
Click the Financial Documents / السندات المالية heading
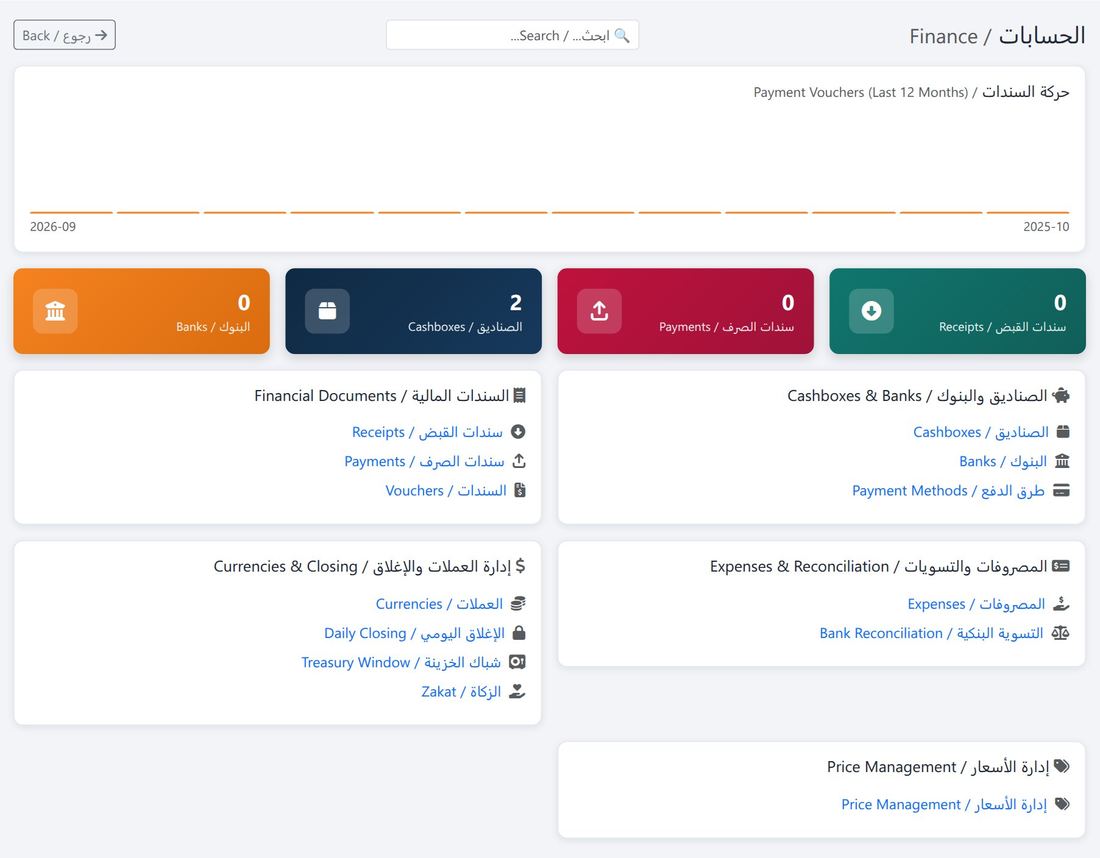pos(382,396)
